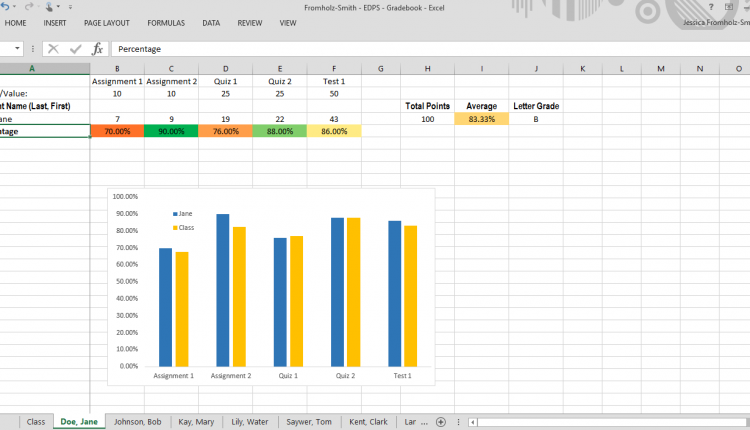Open the Class sheet tab
This screenshot has height=430, width=750.
pyautogui.click(x=36, y=422)
